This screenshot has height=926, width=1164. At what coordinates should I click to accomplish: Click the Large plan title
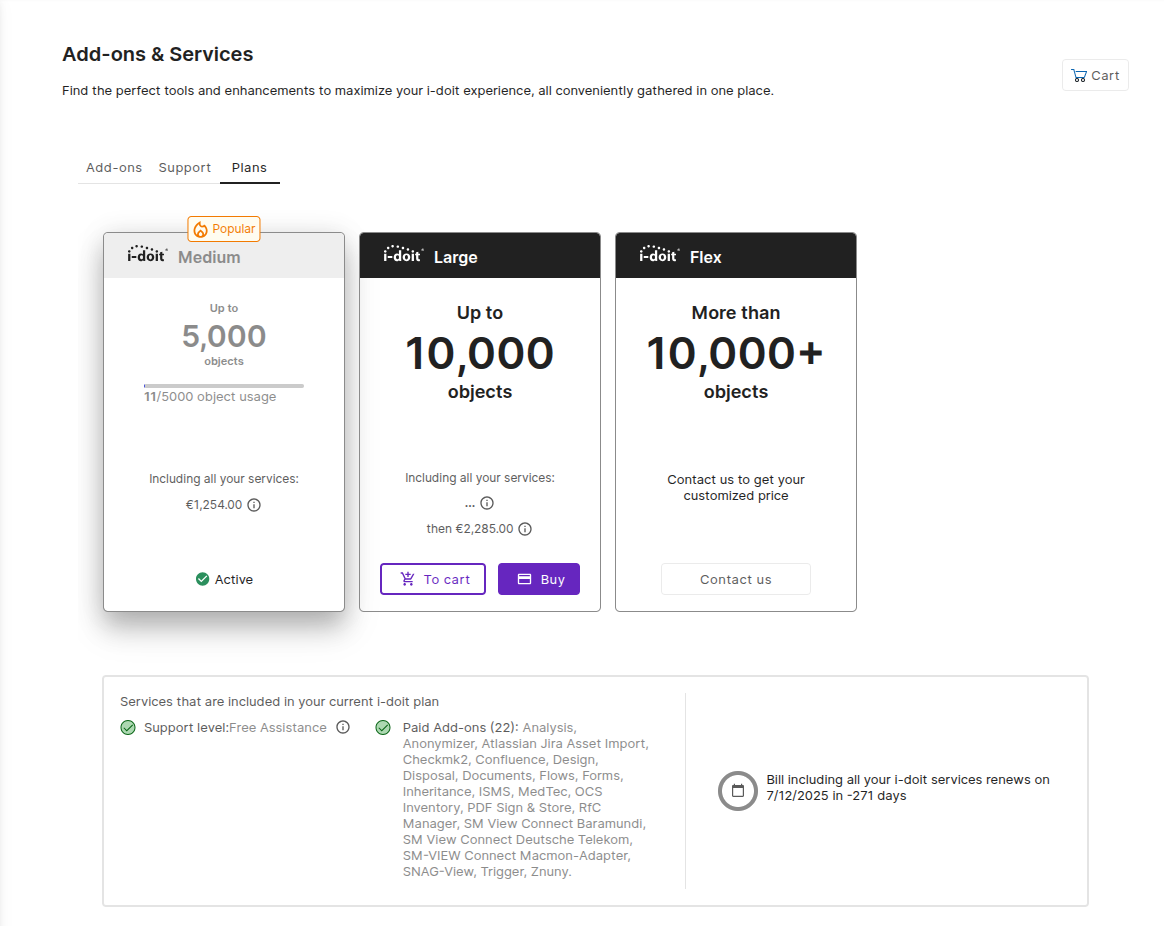[456, 257]
